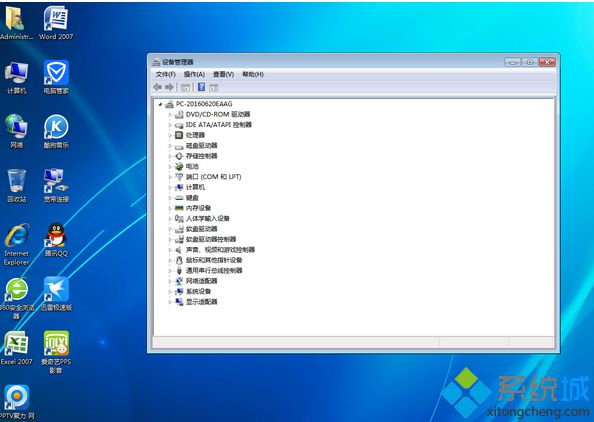Collapse the PC-20160620EAAG root node
Viewport: 594px width, 422px height.
(160, 104)
